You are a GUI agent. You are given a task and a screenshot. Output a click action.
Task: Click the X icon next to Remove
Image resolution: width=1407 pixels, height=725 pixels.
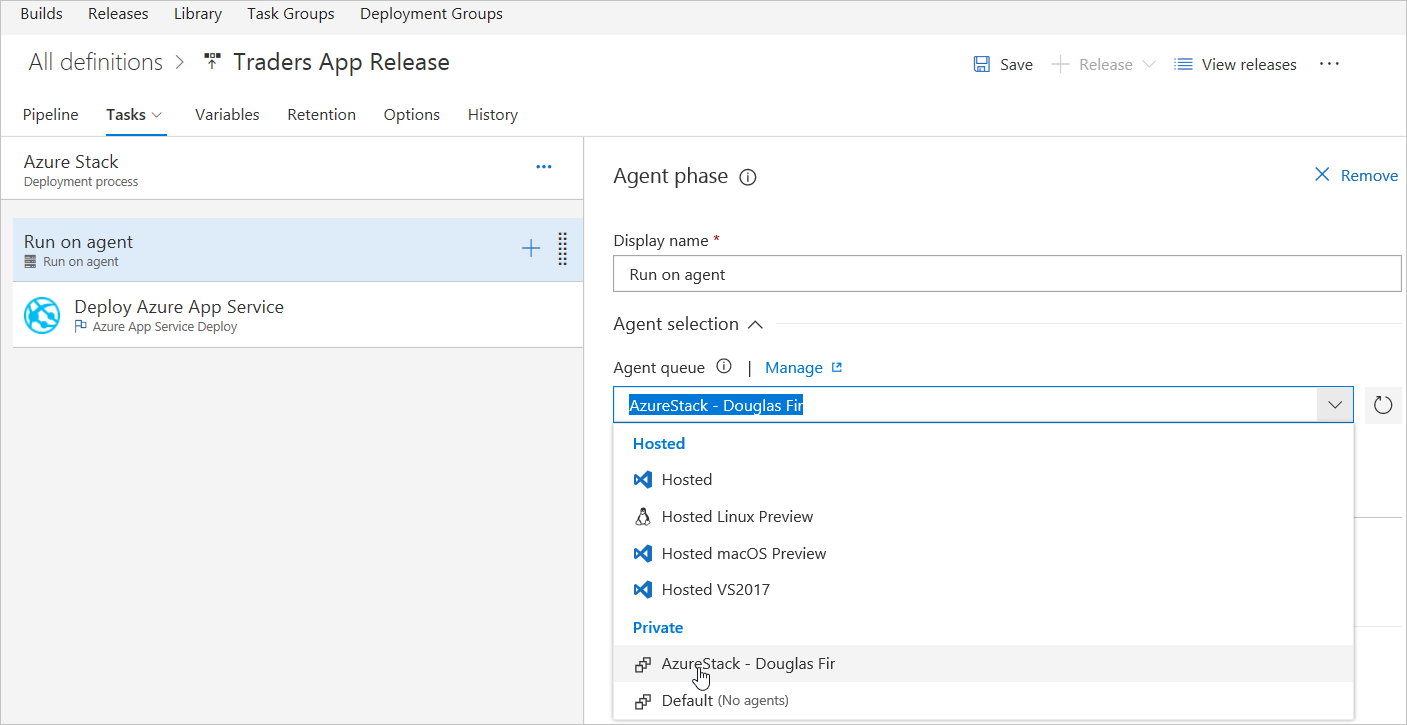(x=1322, y=175)
